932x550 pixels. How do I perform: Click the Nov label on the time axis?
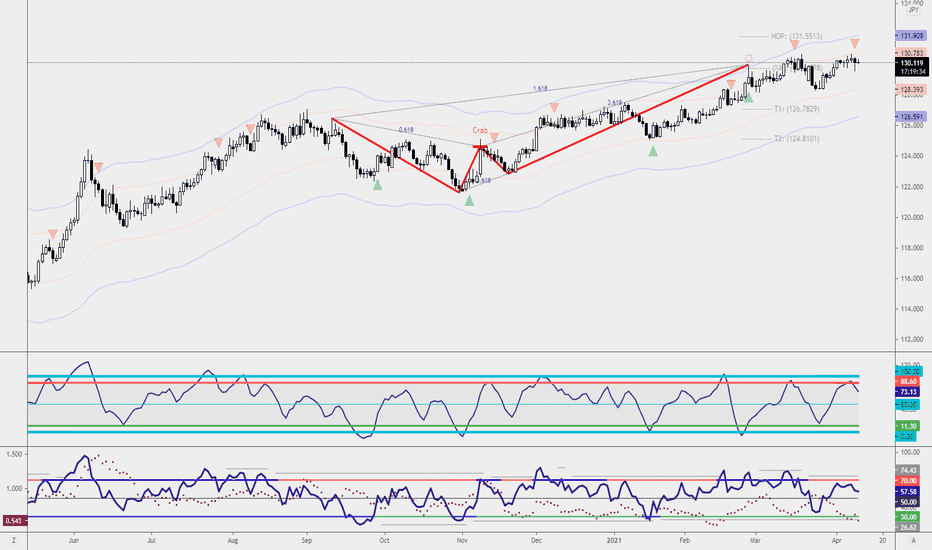(x=461, y=540)
